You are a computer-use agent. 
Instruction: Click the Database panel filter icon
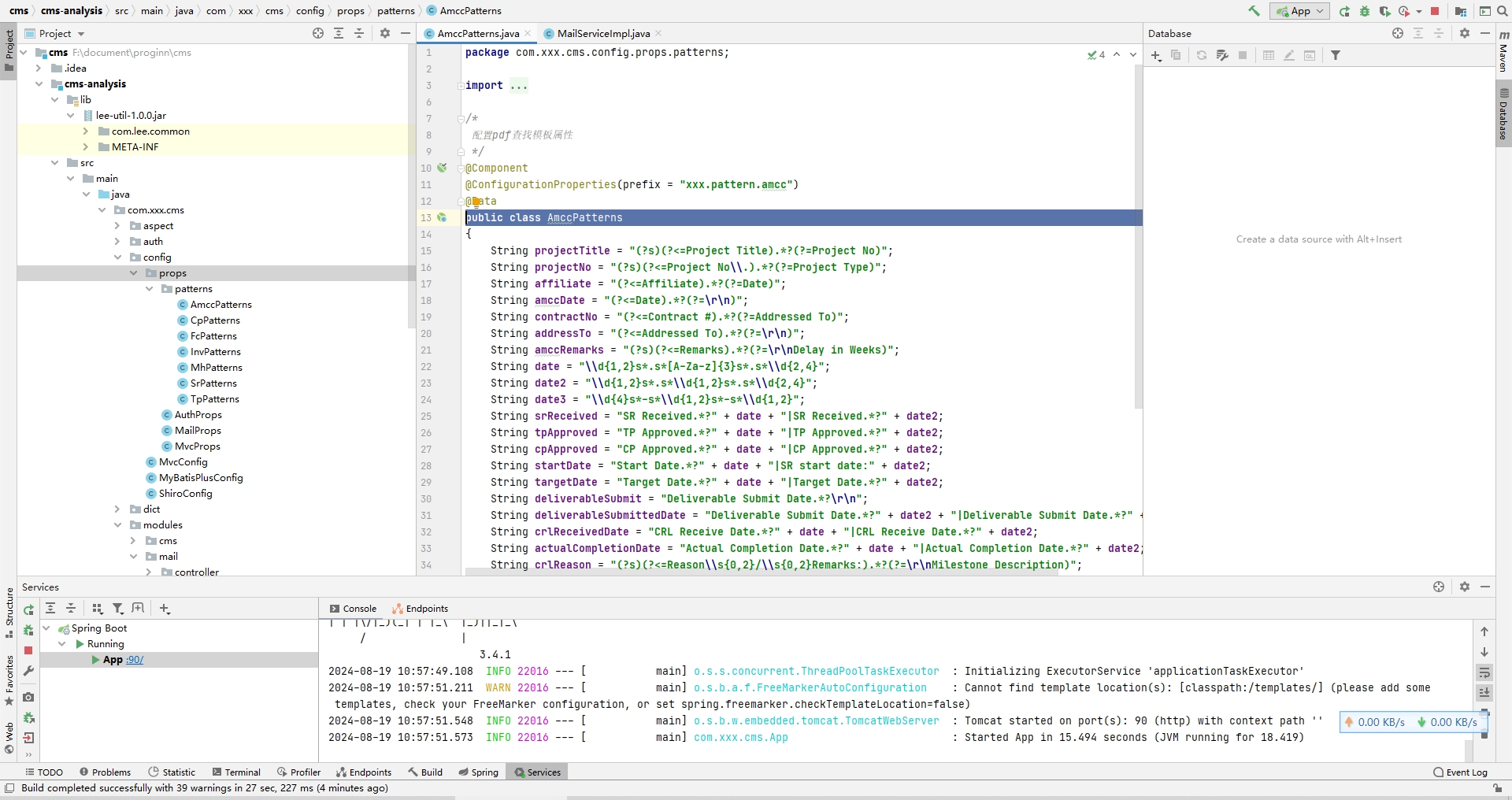click(1336, 55)
